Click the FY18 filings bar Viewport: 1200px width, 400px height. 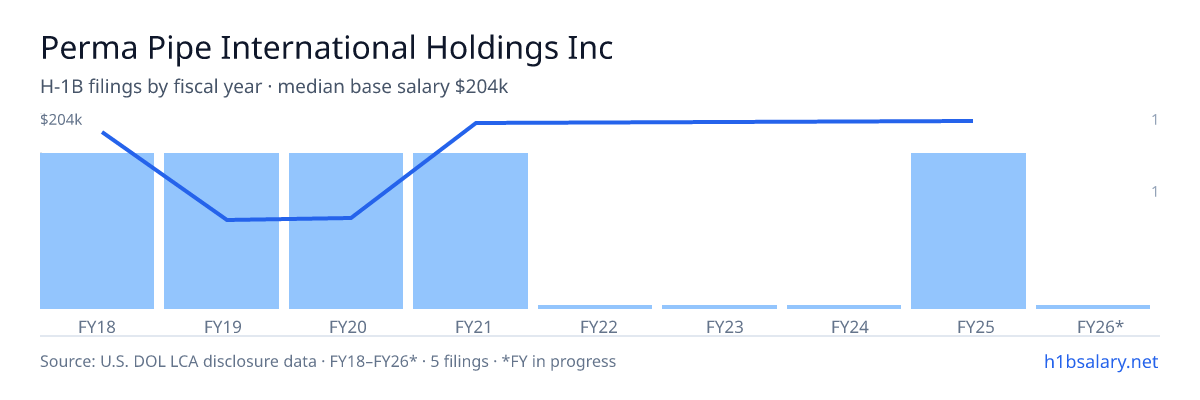click(97, 231)
